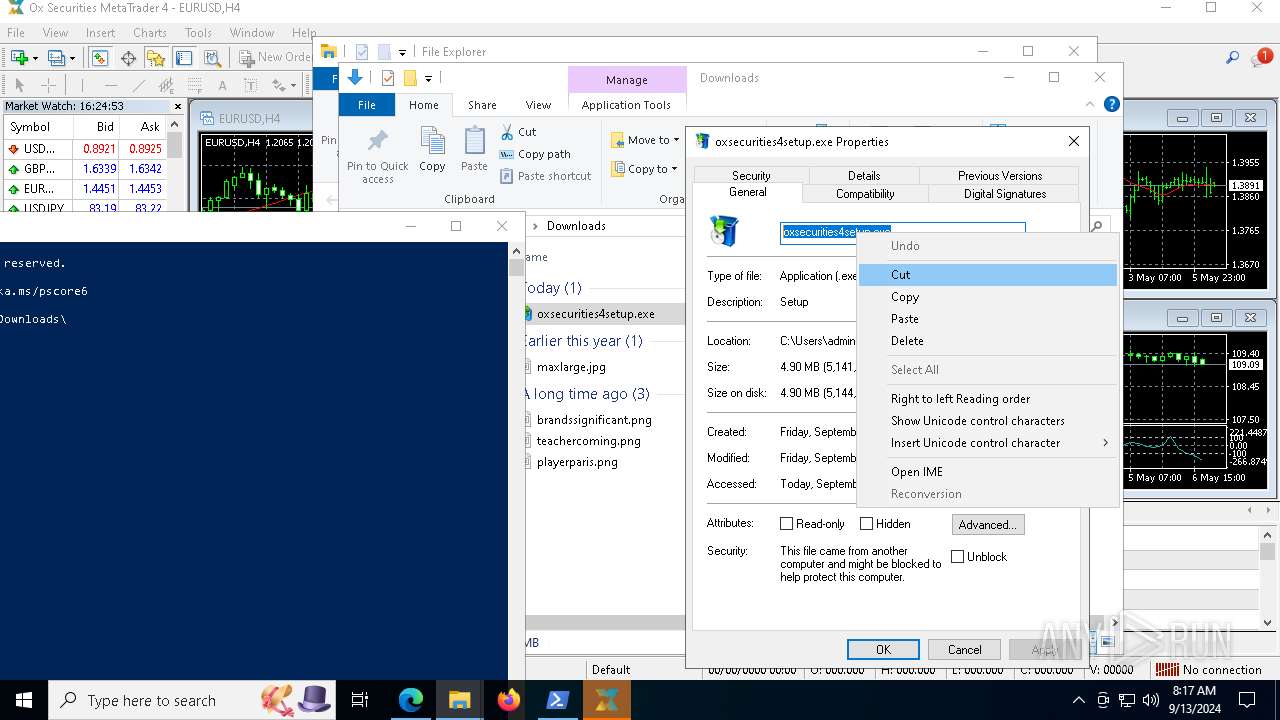Click the New Order toolbar button
Image resolution: width=1280 pixels, height=720 pixels.
[274, 58]
